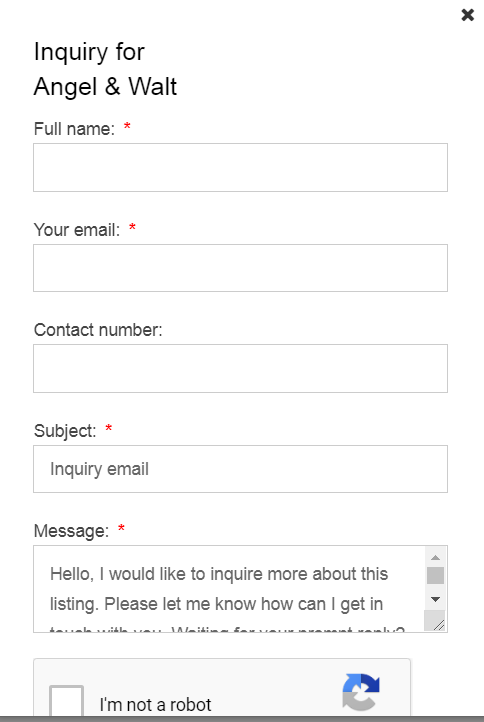Click the "Your email:" label

[77, 230]
